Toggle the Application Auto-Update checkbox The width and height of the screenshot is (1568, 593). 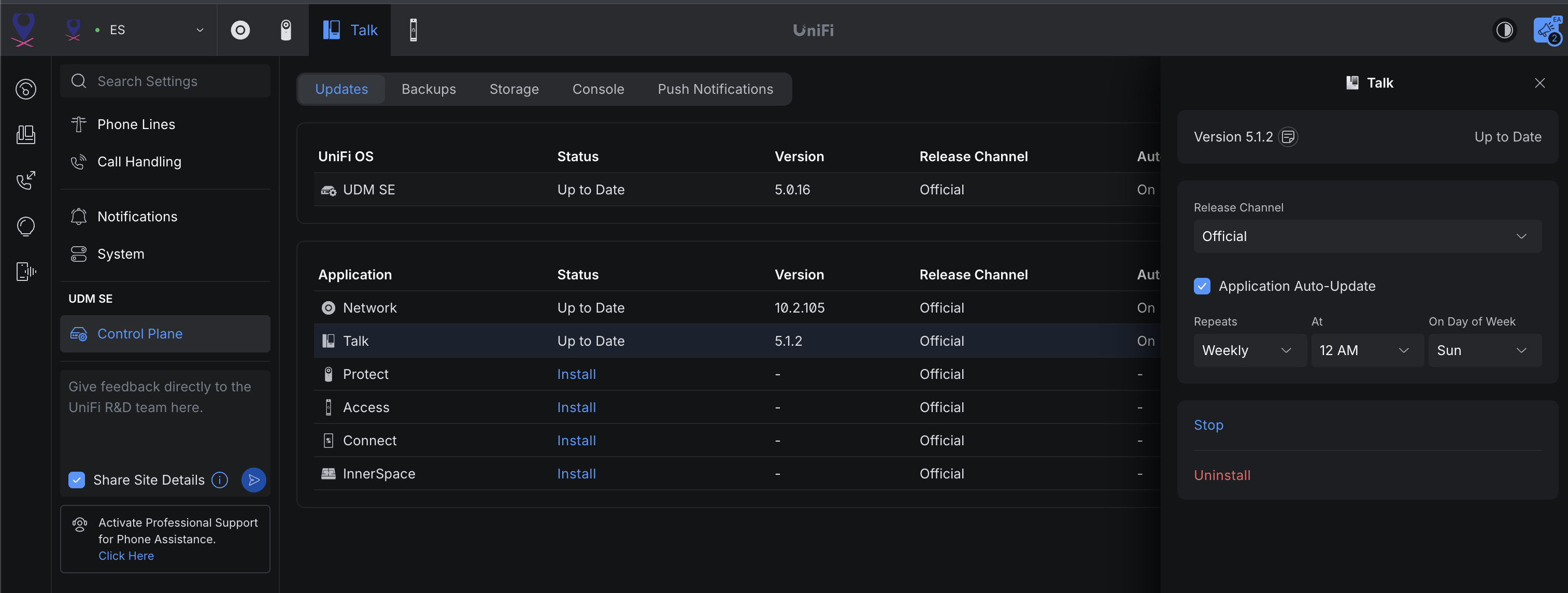1202,286
